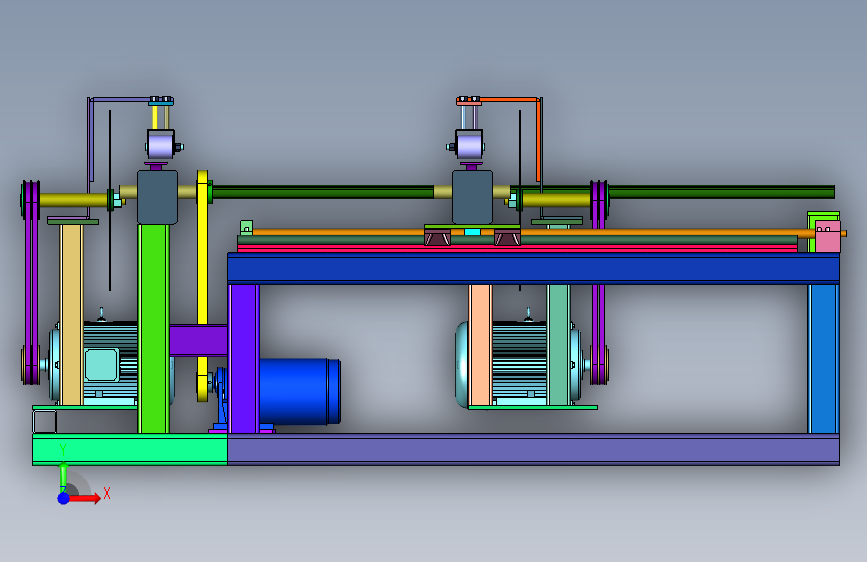Select the cyan terminal box on left motor
The height and width of the screenshot is (562, 867).
click(101, 365)
